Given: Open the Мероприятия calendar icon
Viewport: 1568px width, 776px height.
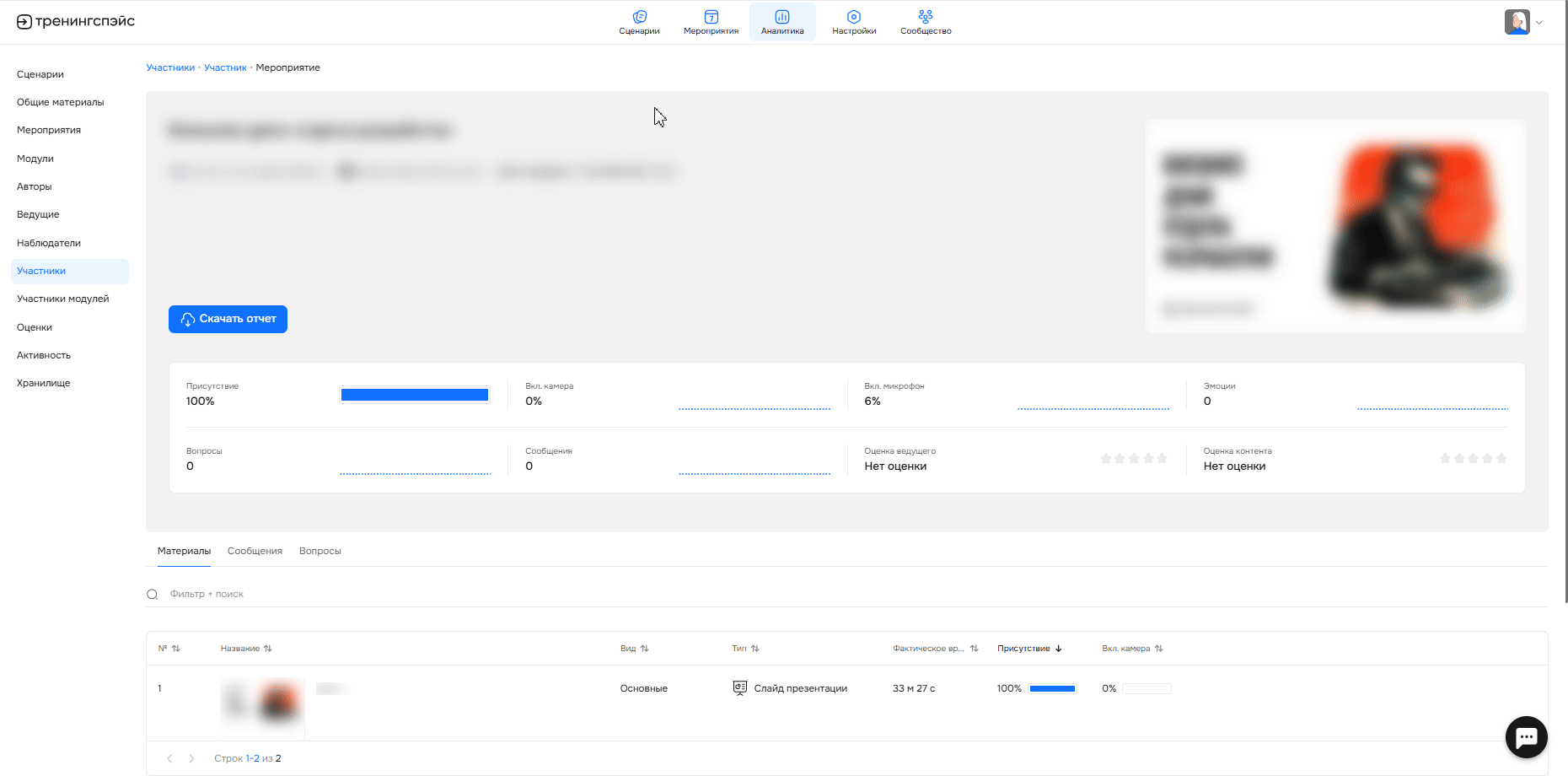Looking at the screenshot, I should 711,17.
